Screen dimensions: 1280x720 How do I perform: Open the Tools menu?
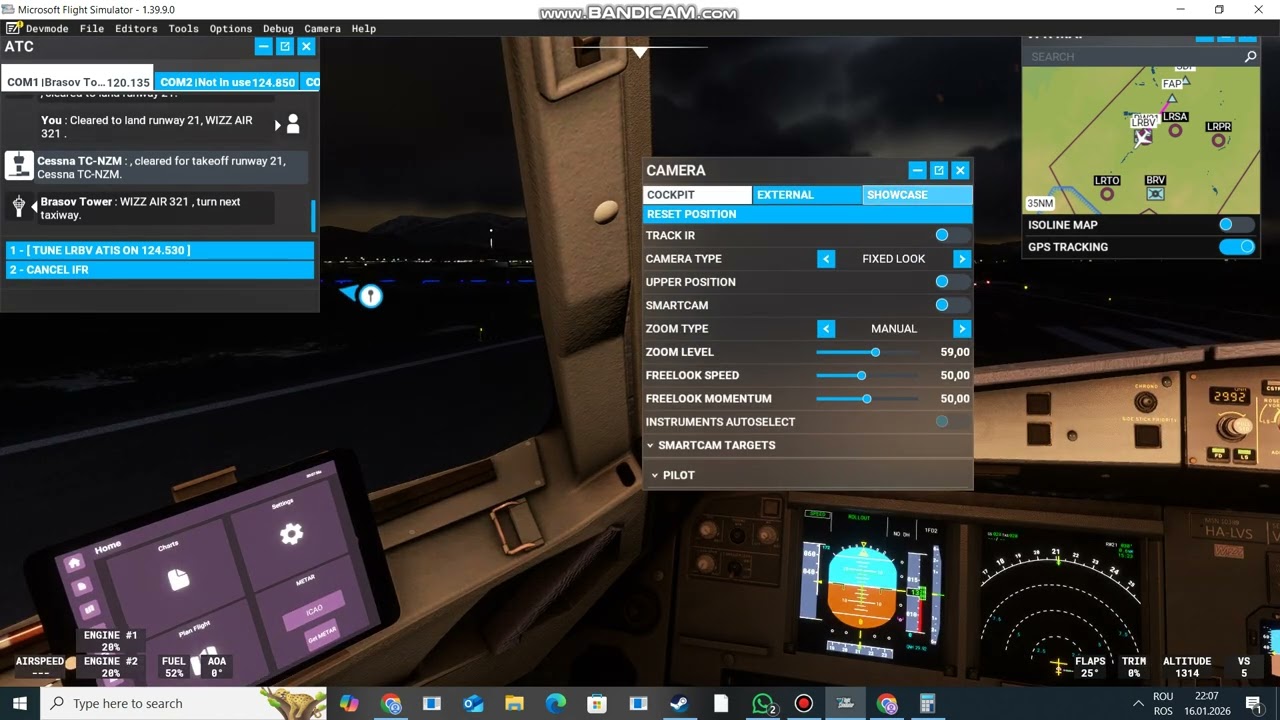pos(183,29)
